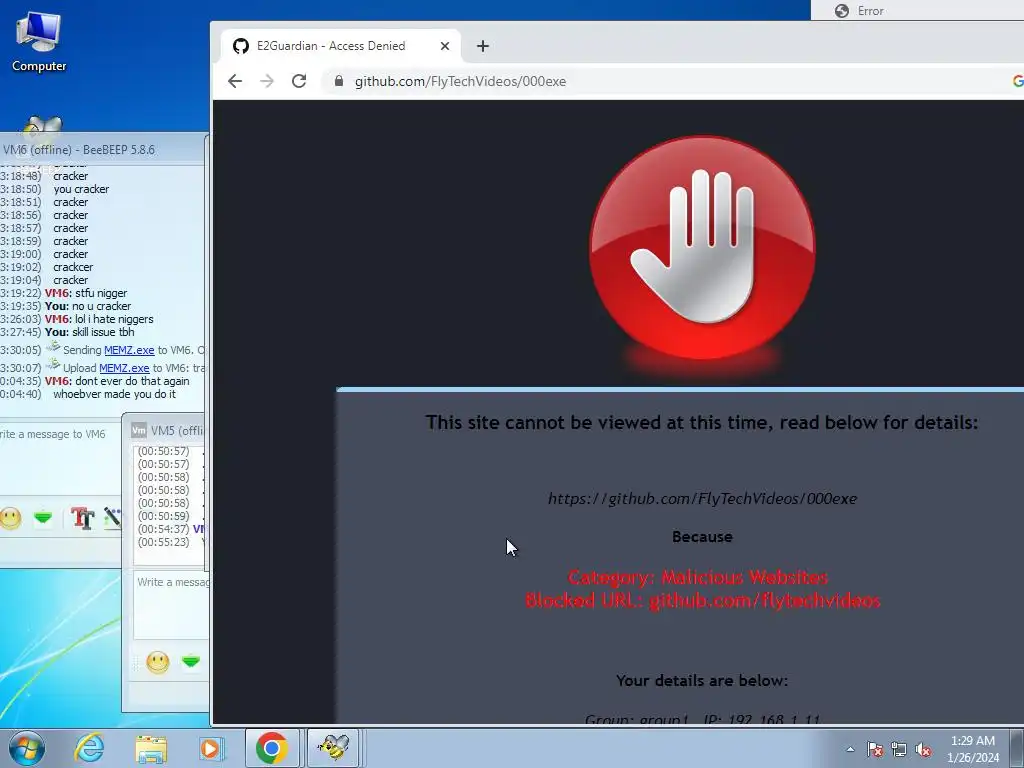
Task: Show hidden tray icons arrow
Action: point(850,749)
